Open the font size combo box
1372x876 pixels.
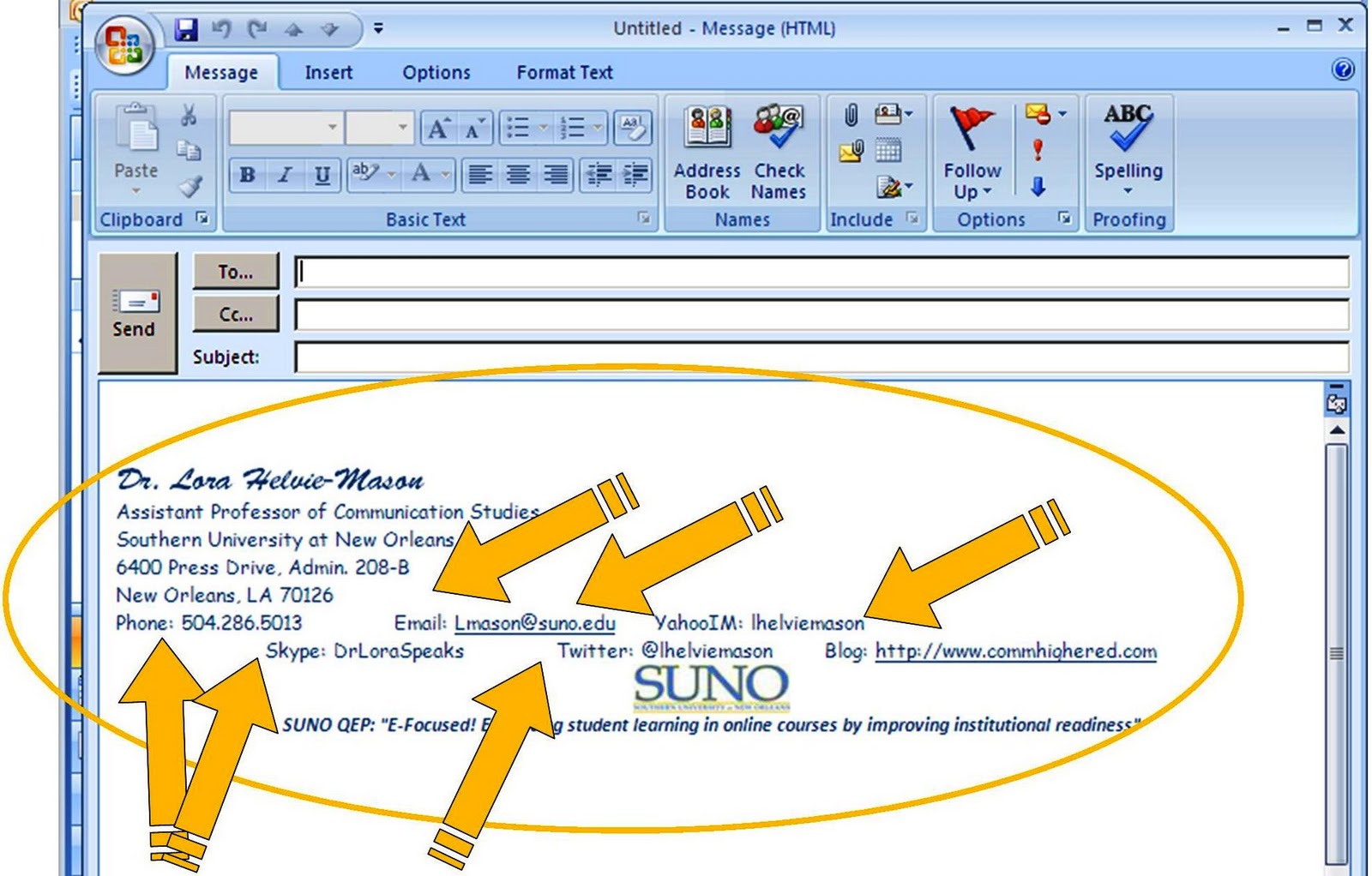click(x=380, y=129)
